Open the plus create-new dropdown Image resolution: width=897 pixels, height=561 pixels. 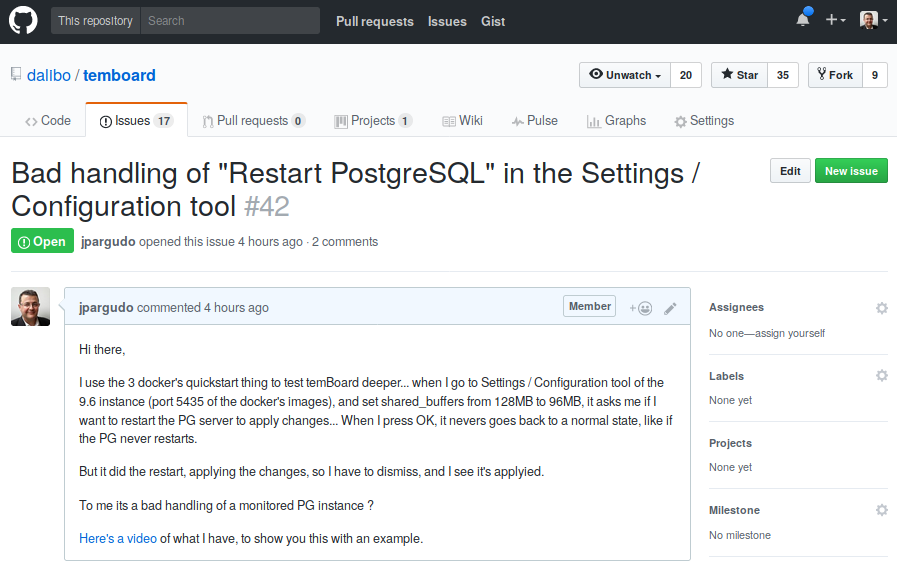click(835, 20)
